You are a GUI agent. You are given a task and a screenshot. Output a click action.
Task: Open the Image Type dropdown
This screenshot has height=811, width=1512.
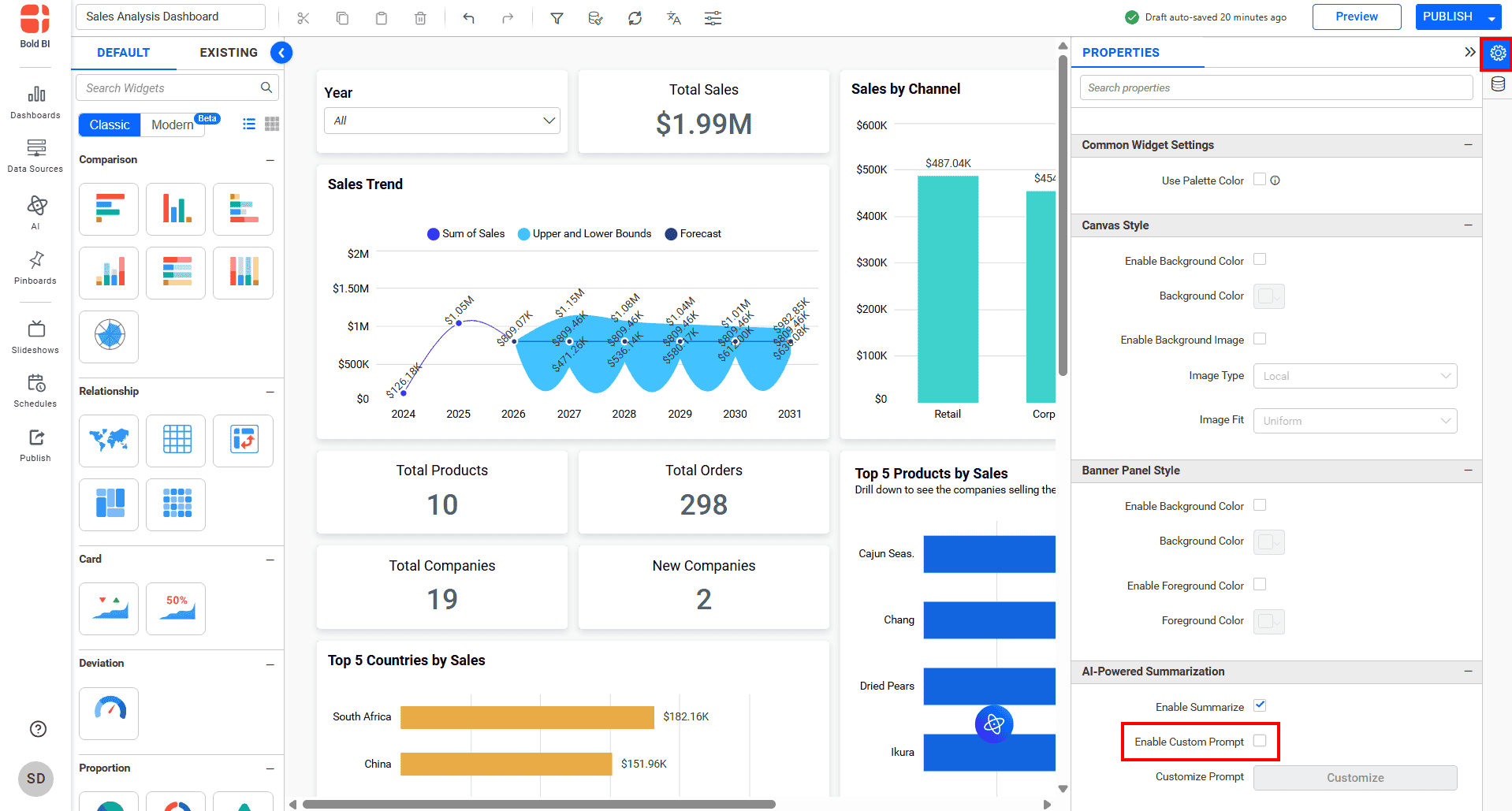point(1355,376)
